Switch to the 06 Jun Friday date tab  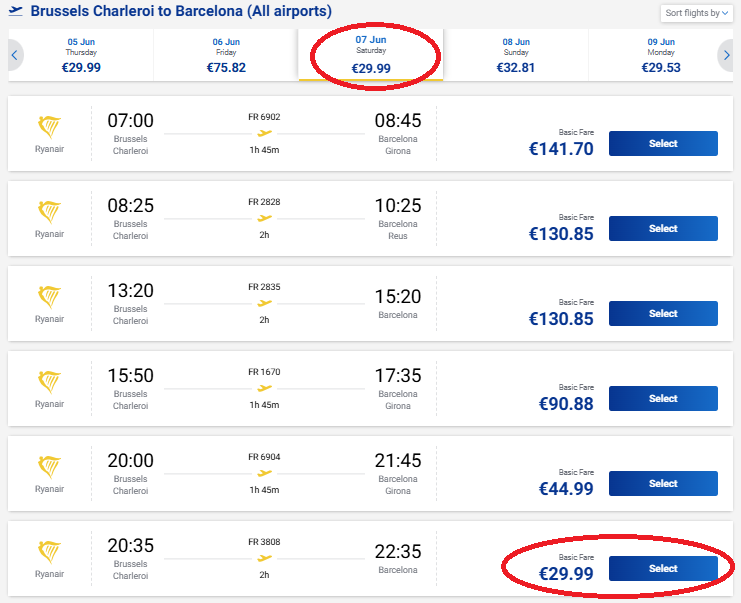(226, 55)
